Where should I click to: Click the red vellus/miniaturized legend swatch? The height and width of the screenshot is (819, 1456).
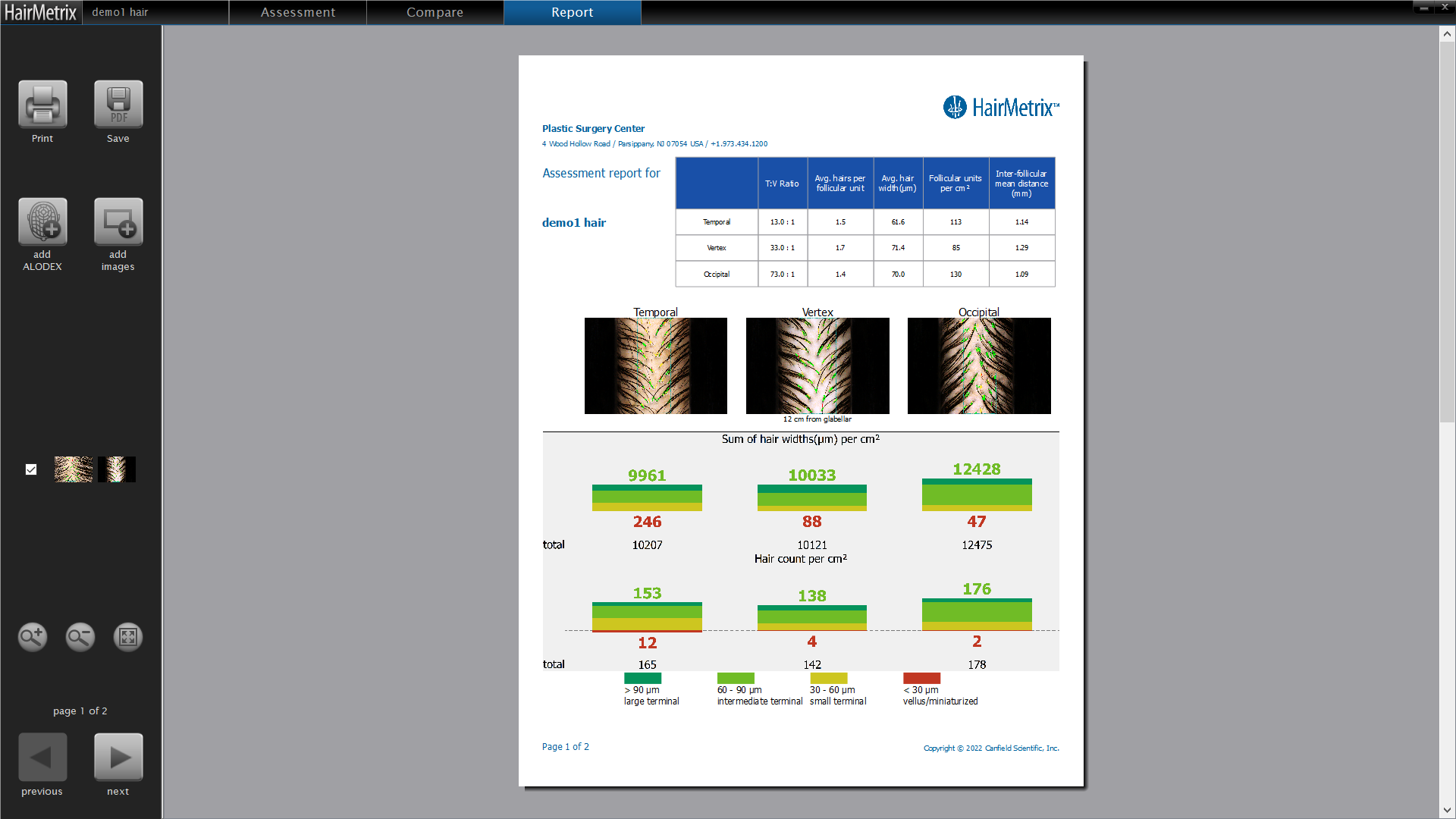(921, 678)
